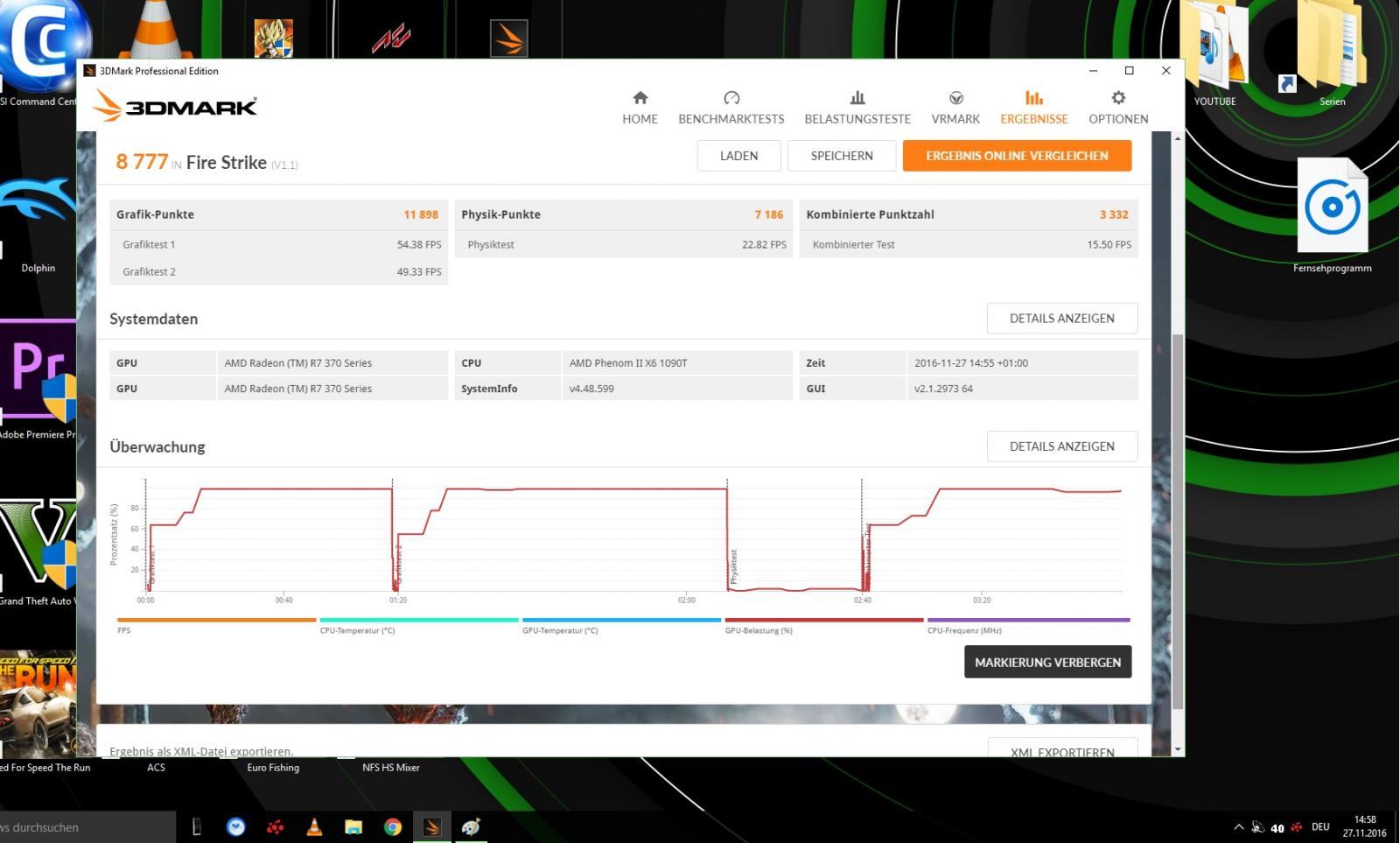1400x843 pixels.
Task: Click XML EXPORTIEREN button
Action: point(1062,749)
